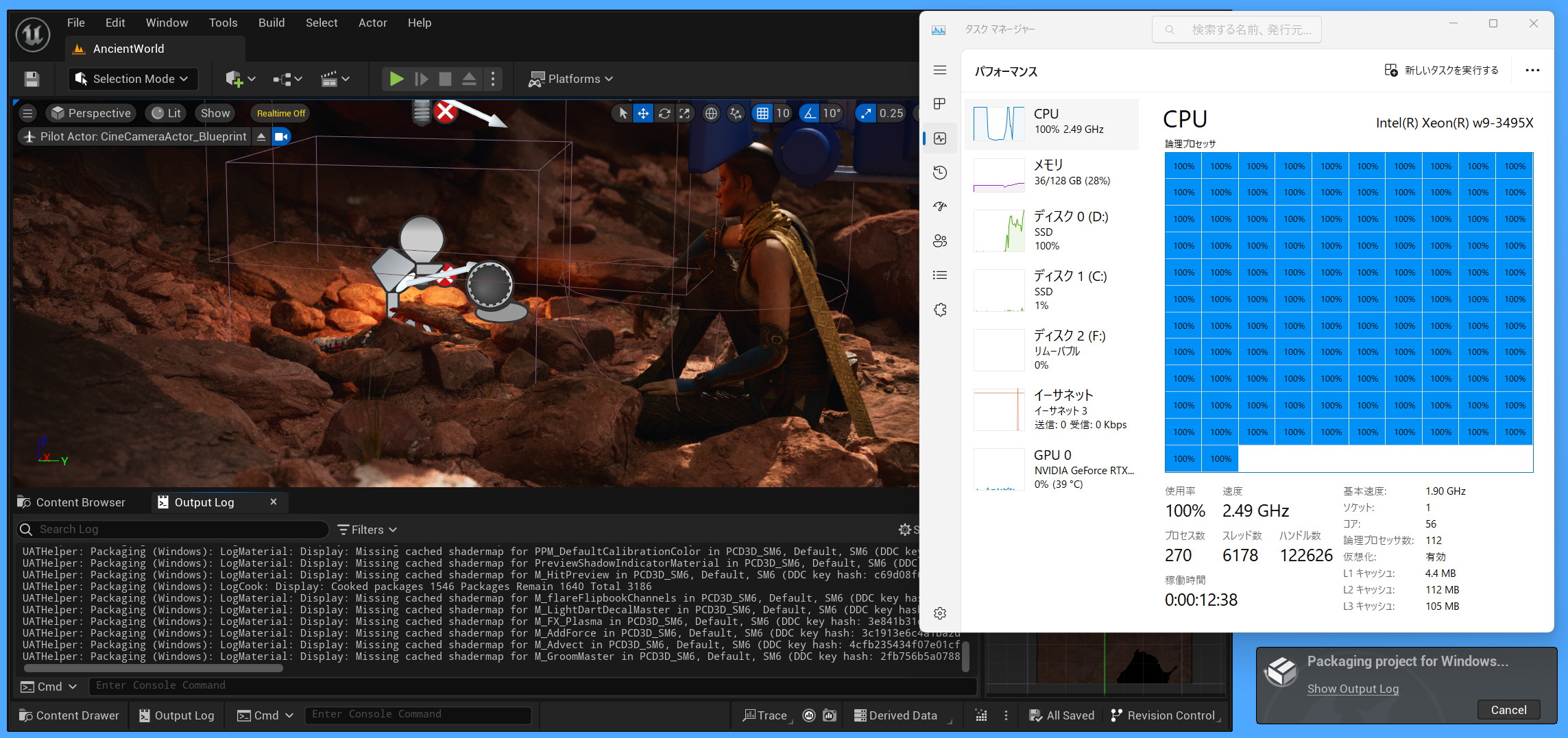This screenshot has width=1568, height=738.
Task: Open the File menu
Action: [x=76, y=23]
